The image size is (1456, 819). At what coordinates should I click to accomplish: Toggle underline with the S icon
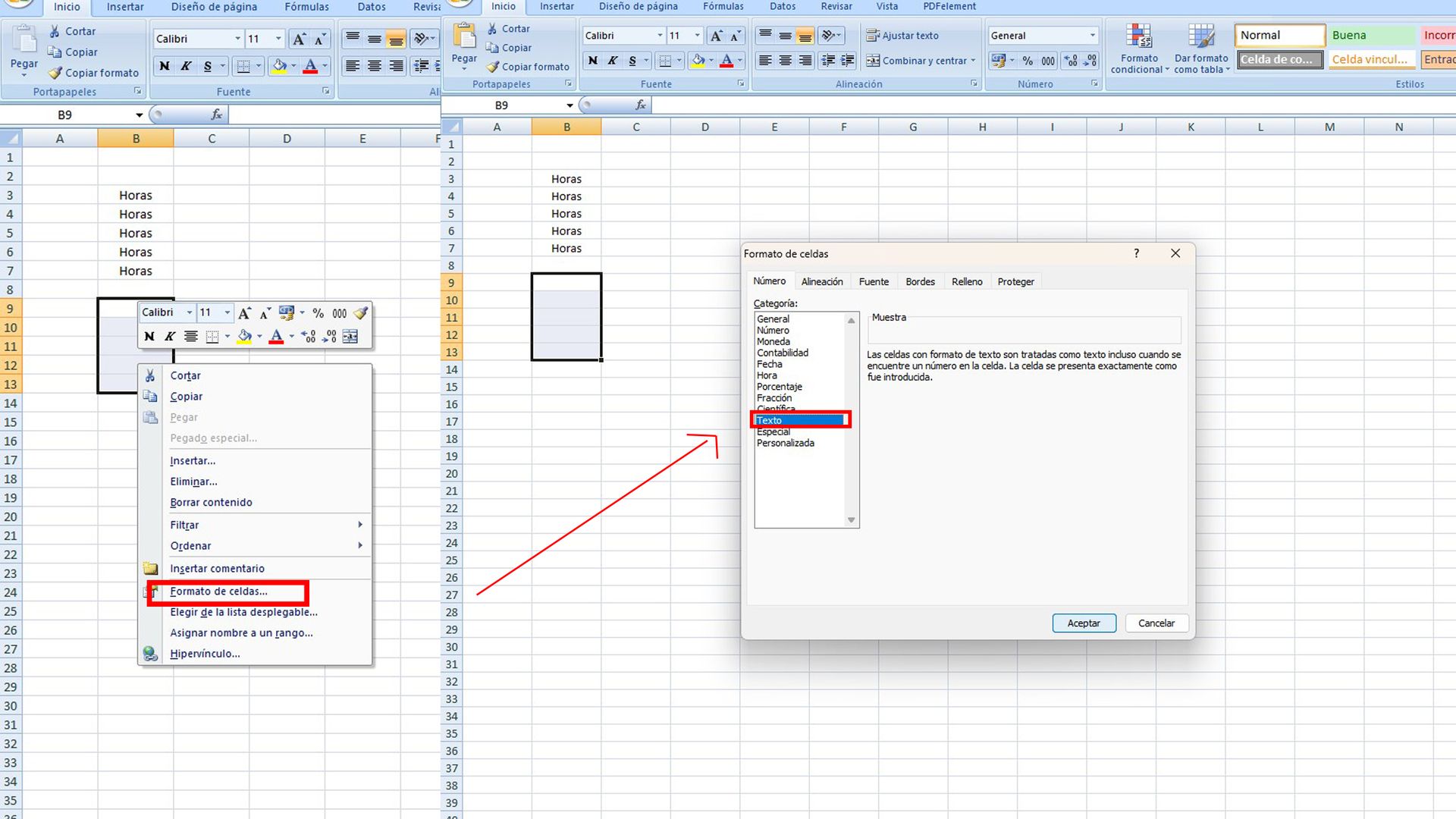[206, 66]
